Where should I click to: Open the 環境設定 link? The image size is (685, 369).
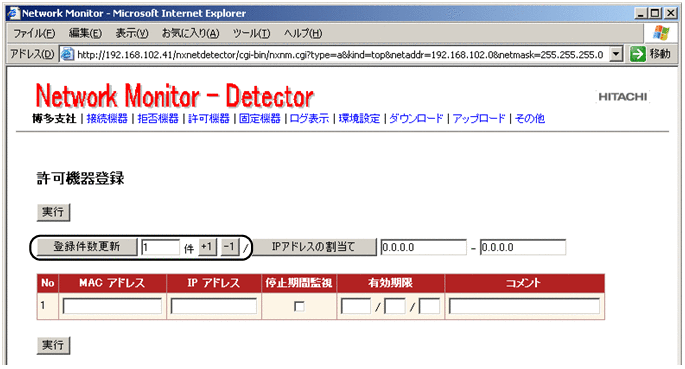point(359,118)
